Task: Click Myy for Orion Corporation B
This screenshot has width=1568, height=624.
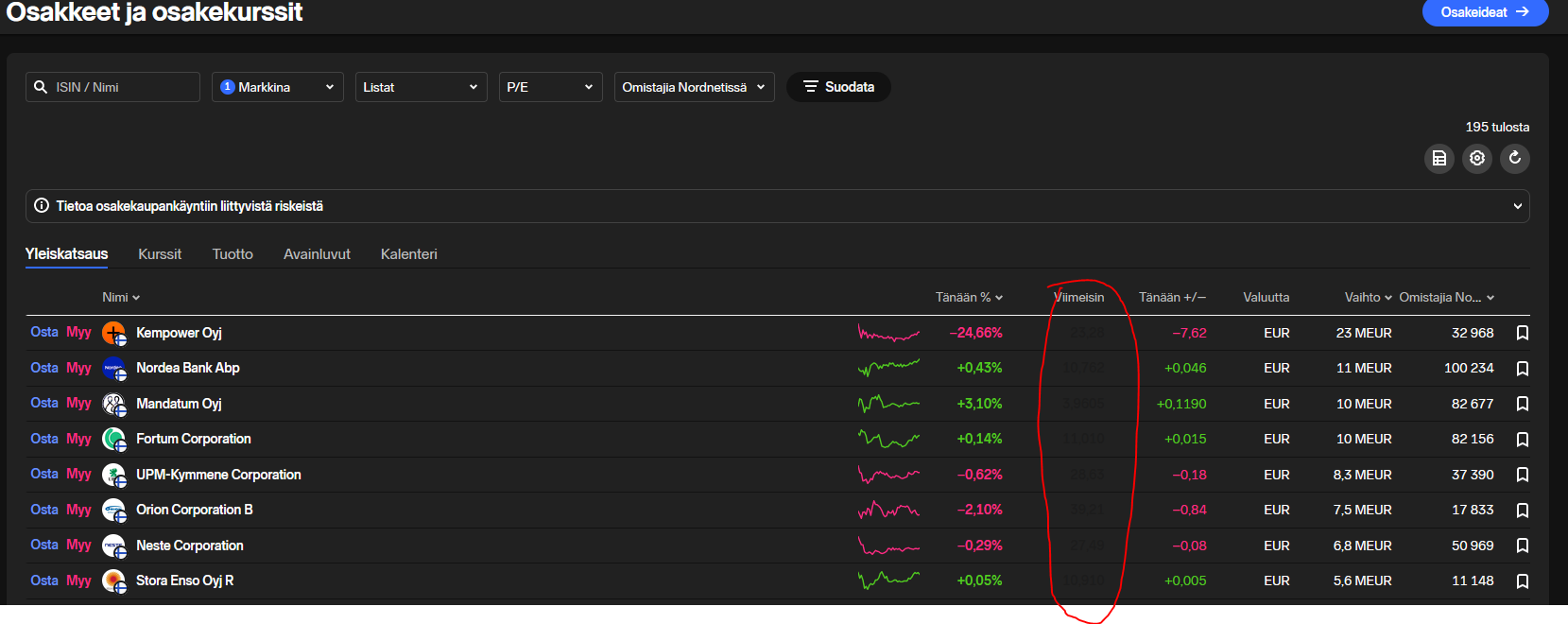Action: coord(78,510)
